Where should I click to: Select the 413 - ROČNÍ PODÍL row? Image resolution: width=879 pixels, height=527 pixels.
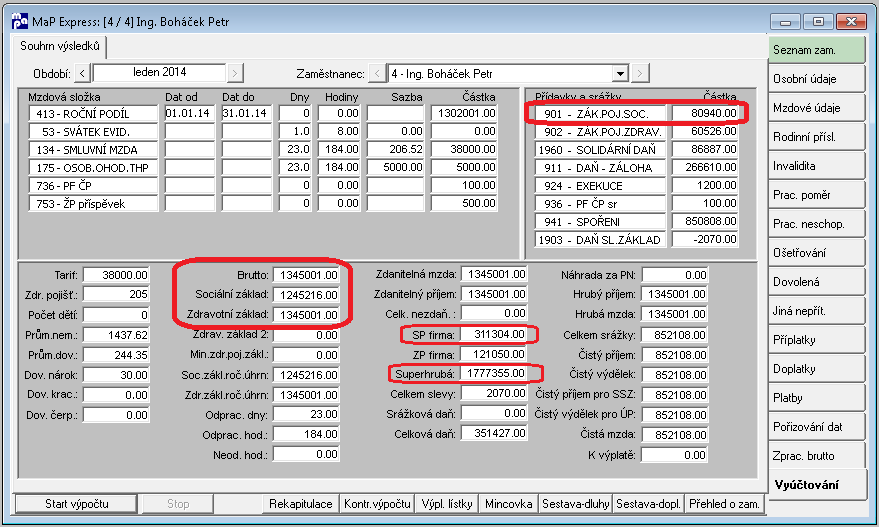[x=262, y=113]
